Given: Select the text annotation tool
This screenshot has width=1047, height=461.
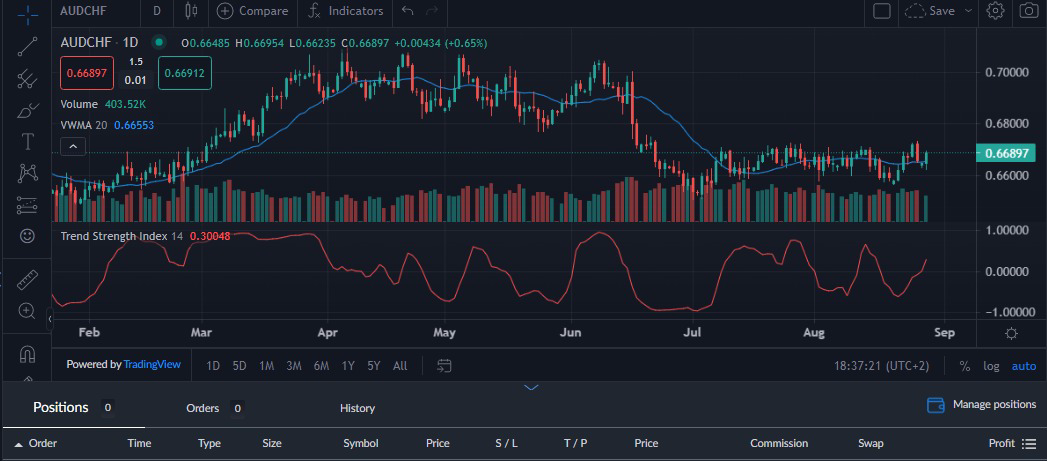Looking at the screenshot, I should (x=27, y=141).
